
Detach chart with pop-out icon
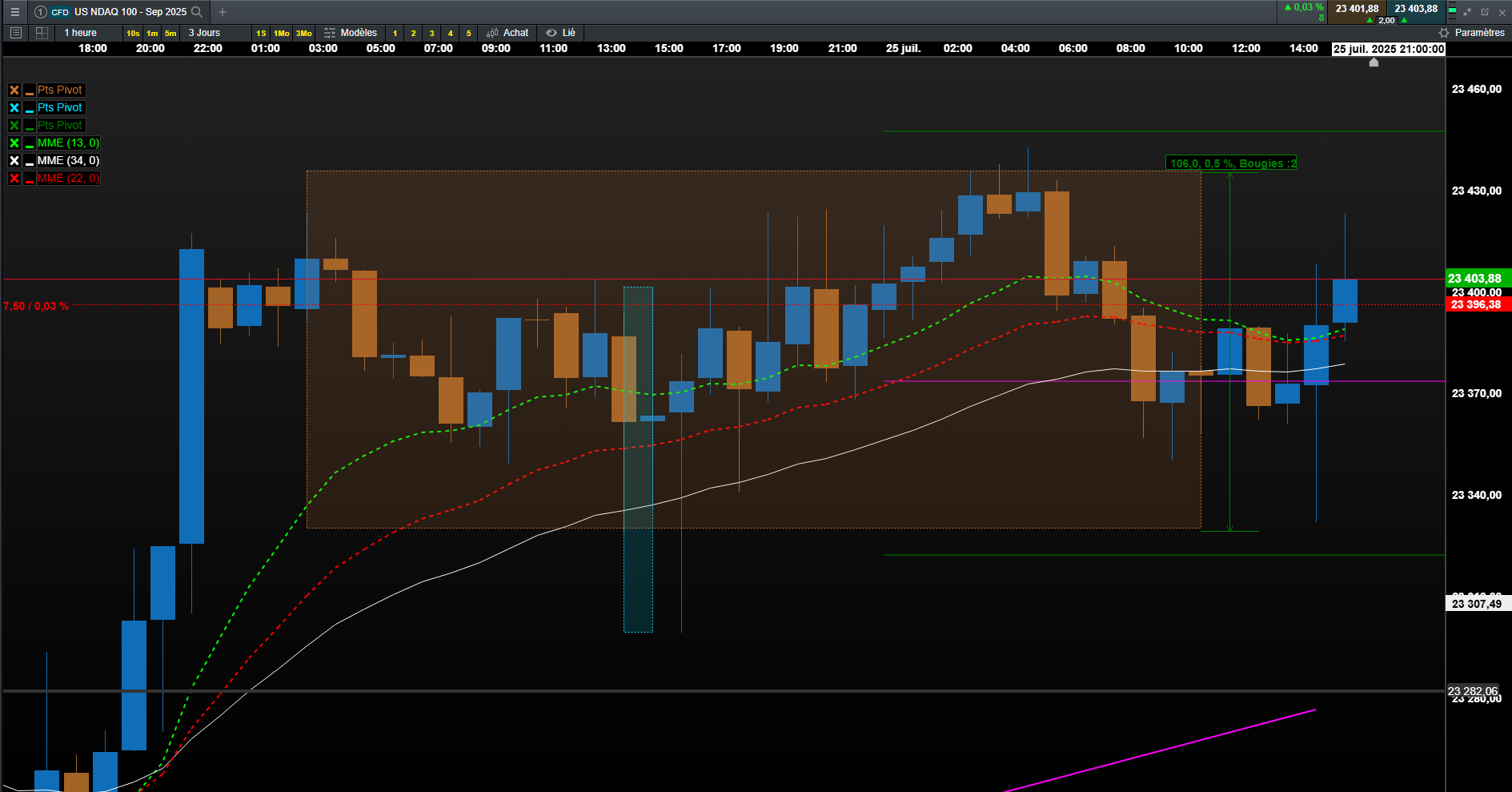pyautogui.click(x=1485, y=12)
